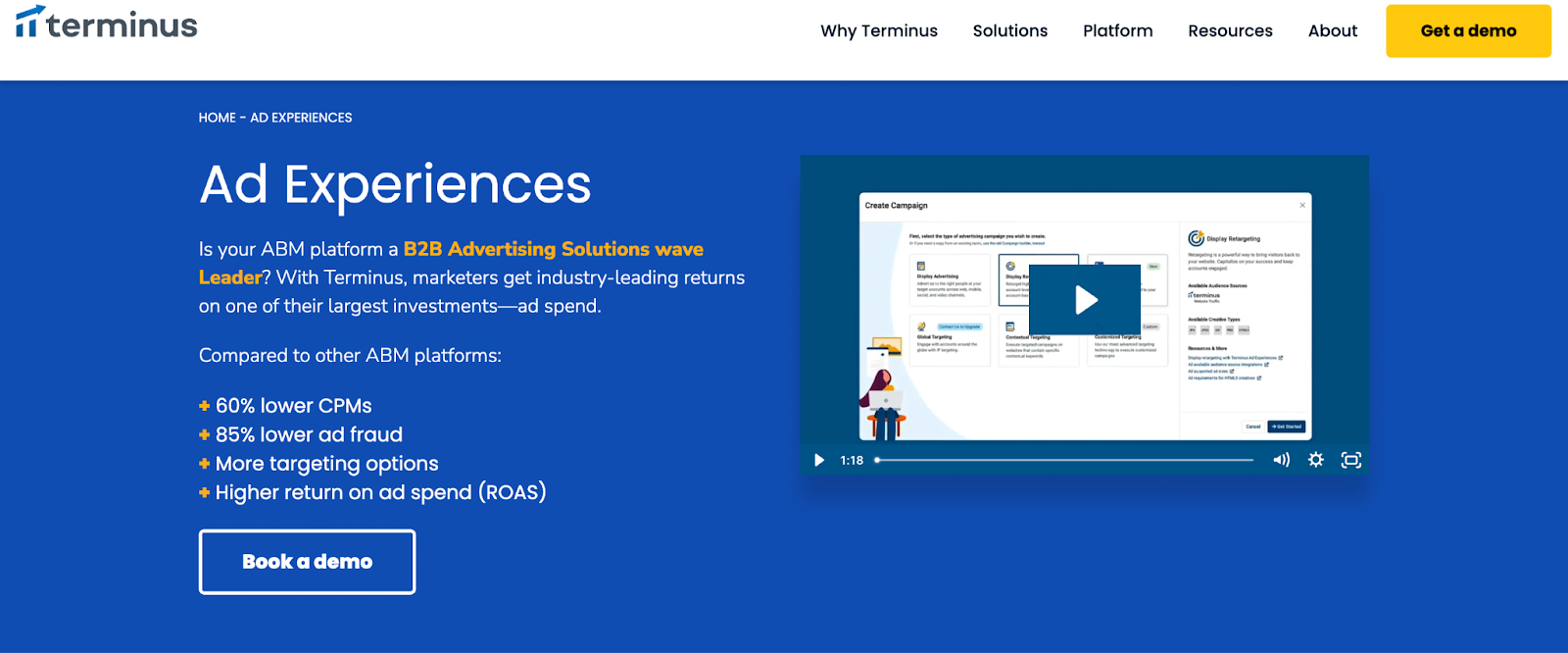1568x653 pixels.
Task: Click the Display Retargeting target icon in video
Action: (1196, 238)
